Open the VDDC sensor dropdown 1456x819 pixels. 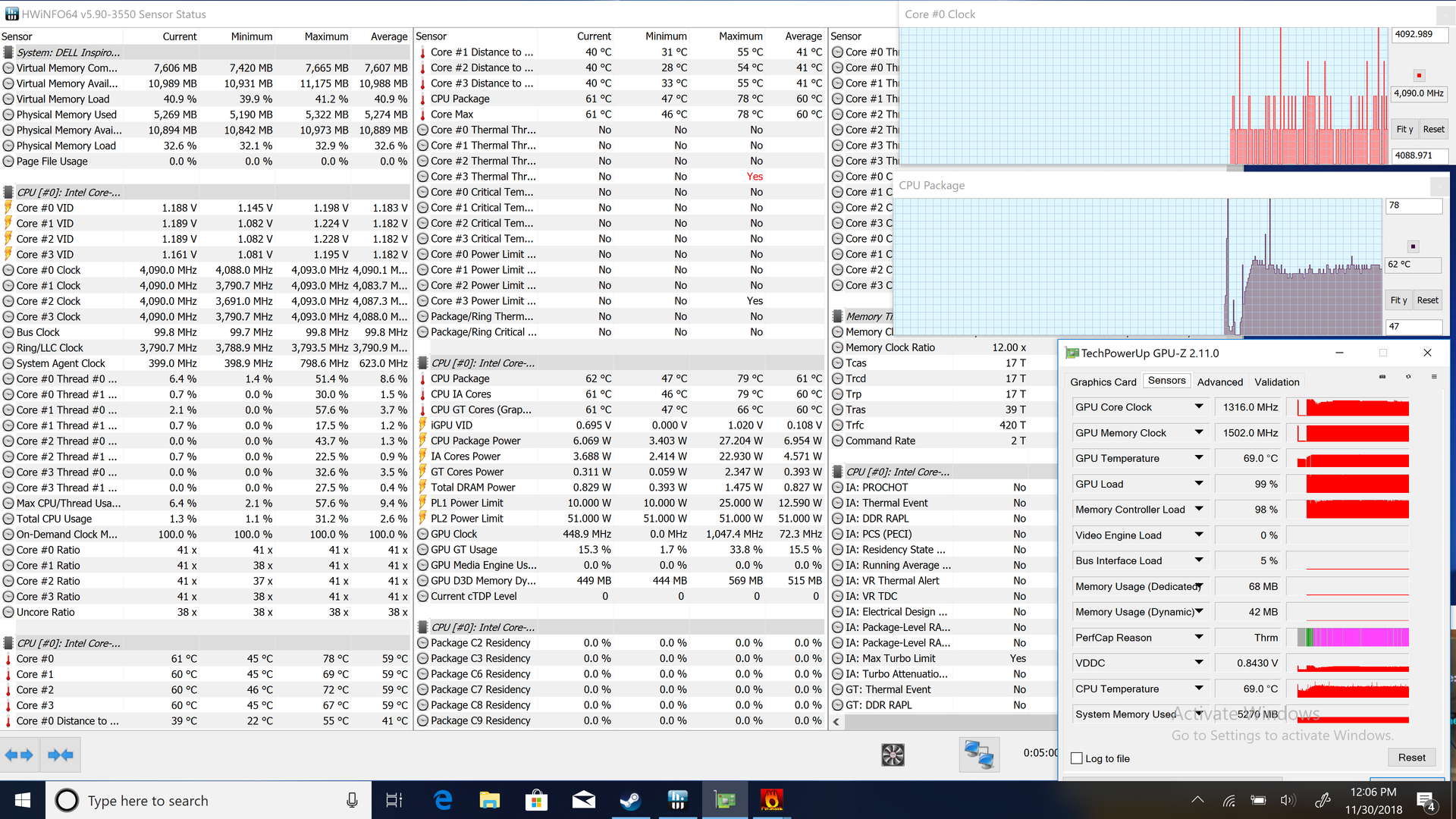(x=1199, y=663)
